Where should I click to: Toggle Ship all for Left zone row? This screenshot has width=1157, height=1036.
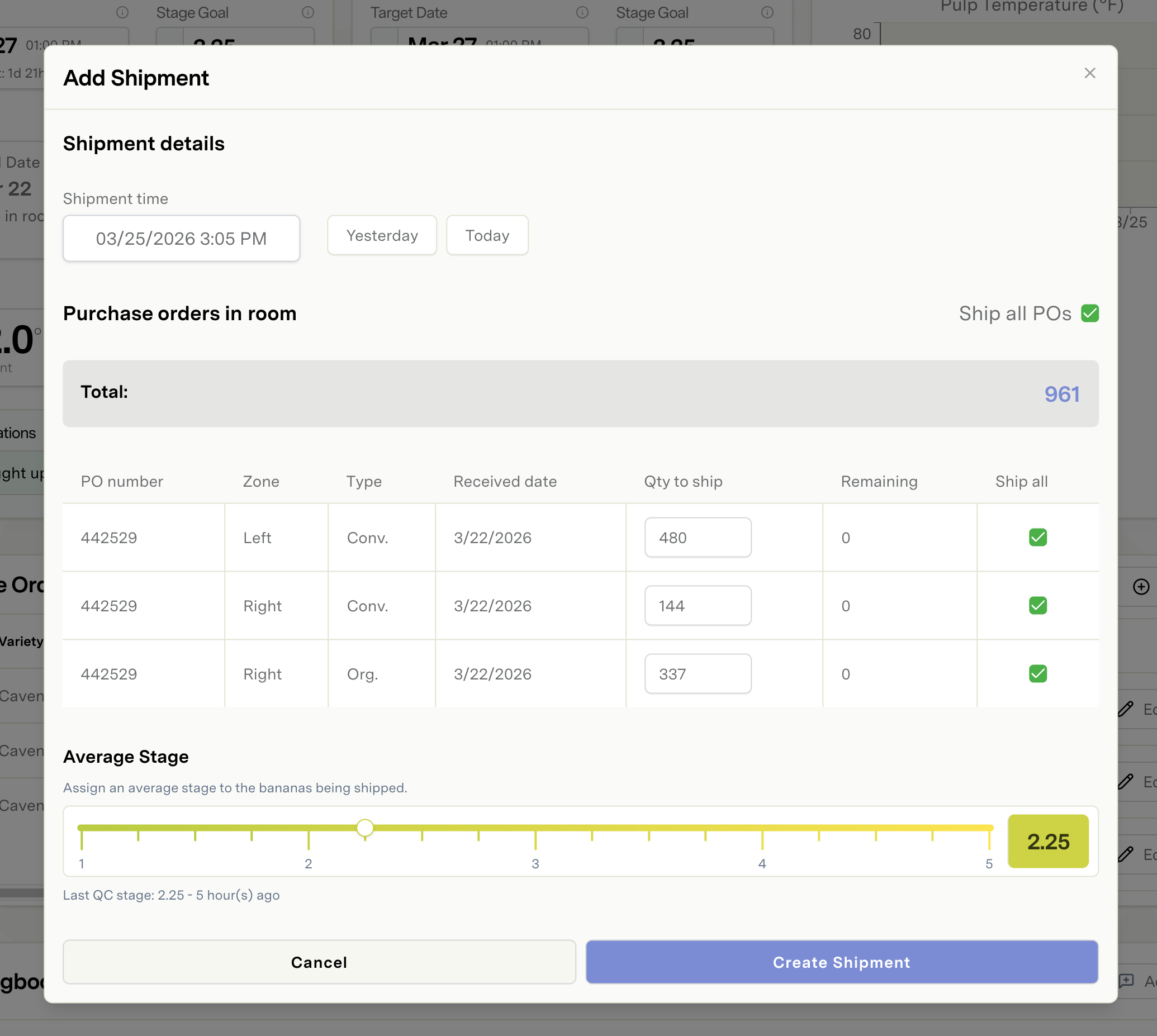click(x=1037, y=538)
